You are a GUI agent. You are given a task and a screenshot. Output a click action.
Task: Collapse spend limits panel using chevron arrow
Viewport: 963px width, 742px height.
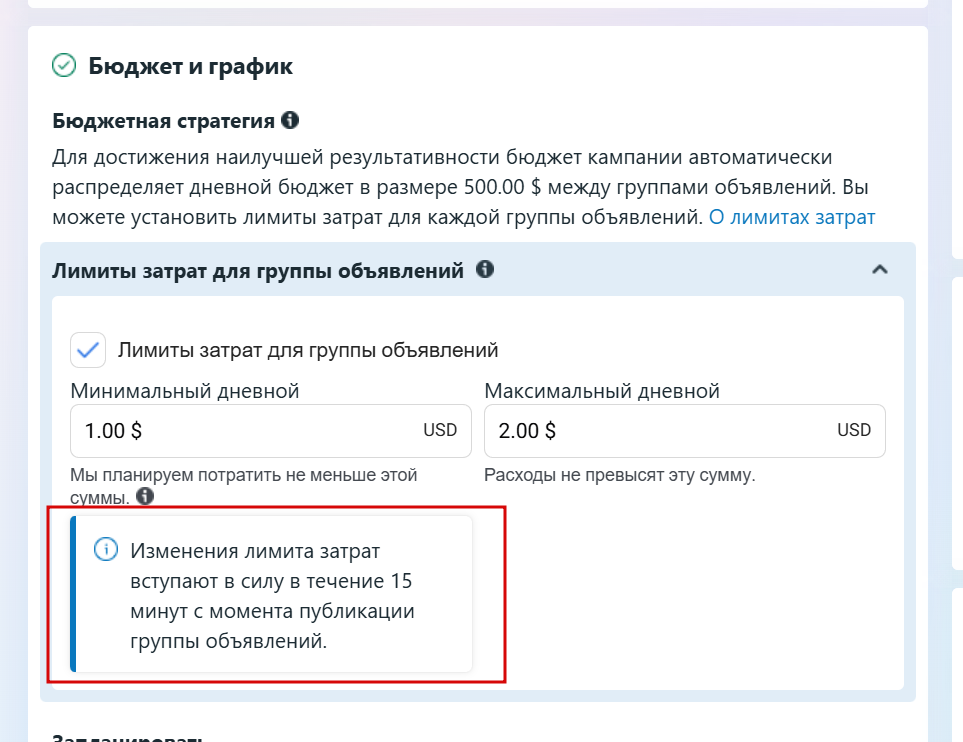click(880, 269)
